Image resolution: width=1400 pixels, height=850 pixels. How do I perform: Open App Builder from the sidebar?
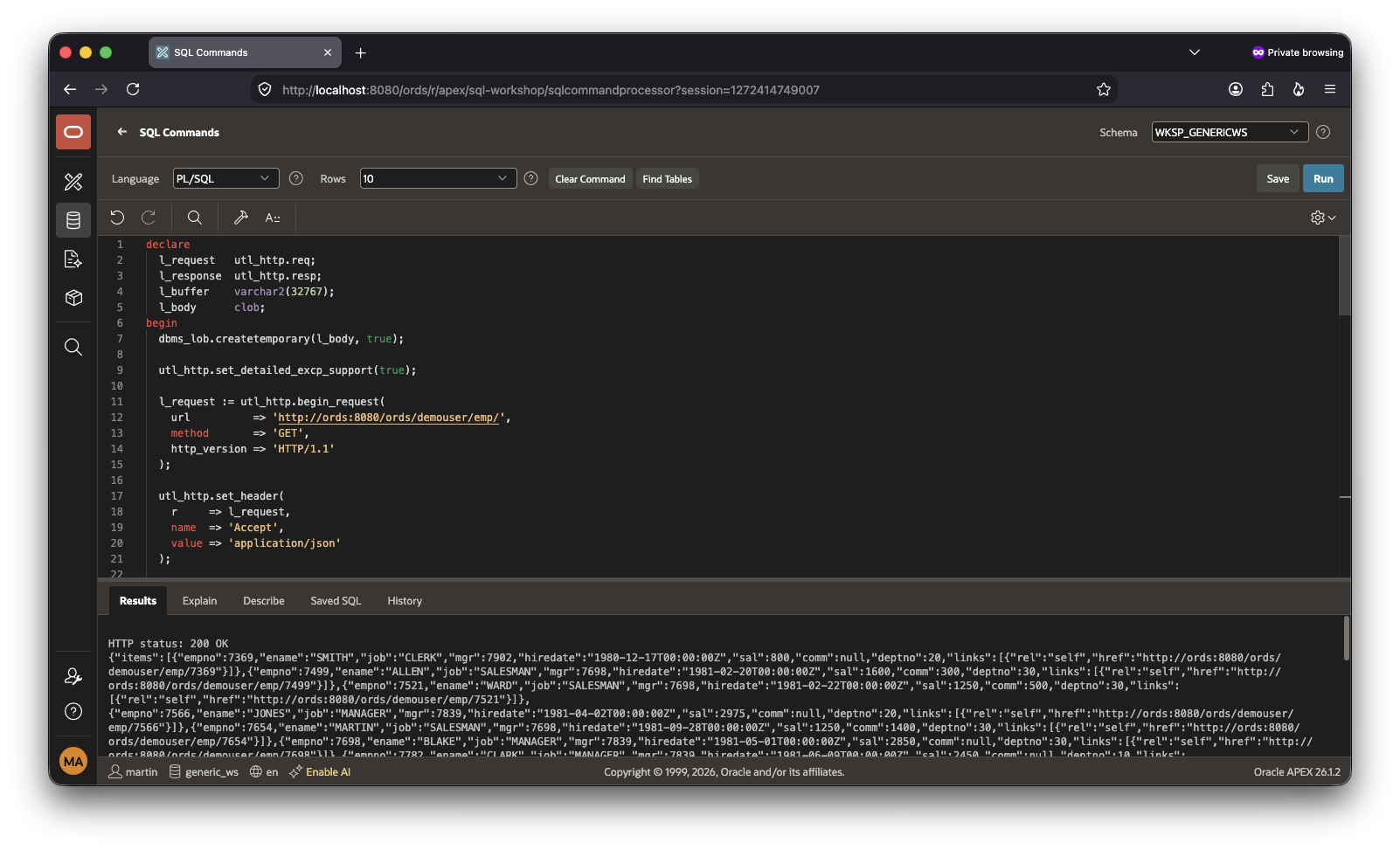tap(73, 182)
